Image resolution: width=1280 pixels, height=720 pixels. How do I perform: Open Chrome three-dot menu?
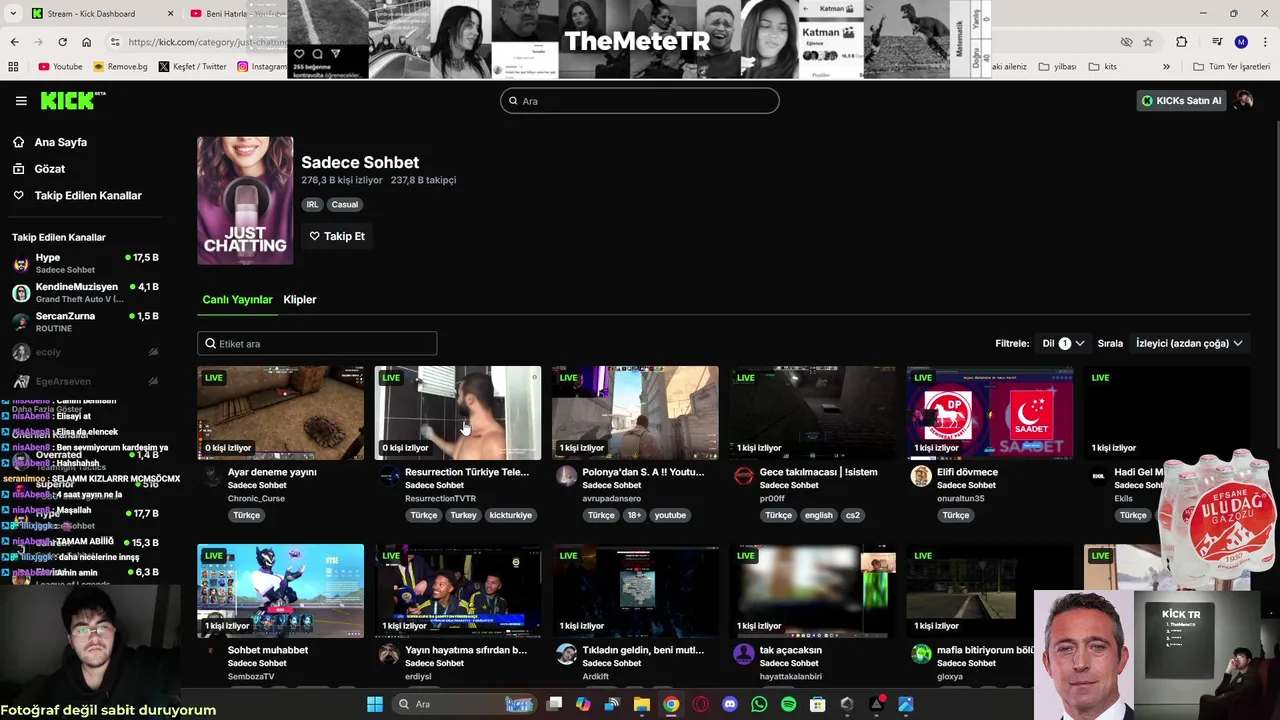click(x=1265, y=42)
